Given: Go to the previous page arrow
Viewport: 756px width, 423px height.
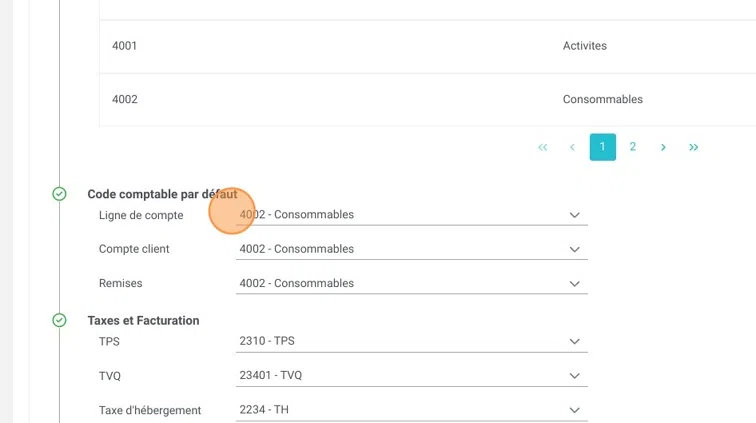Looking at the screenshot, I should (572, 147).
